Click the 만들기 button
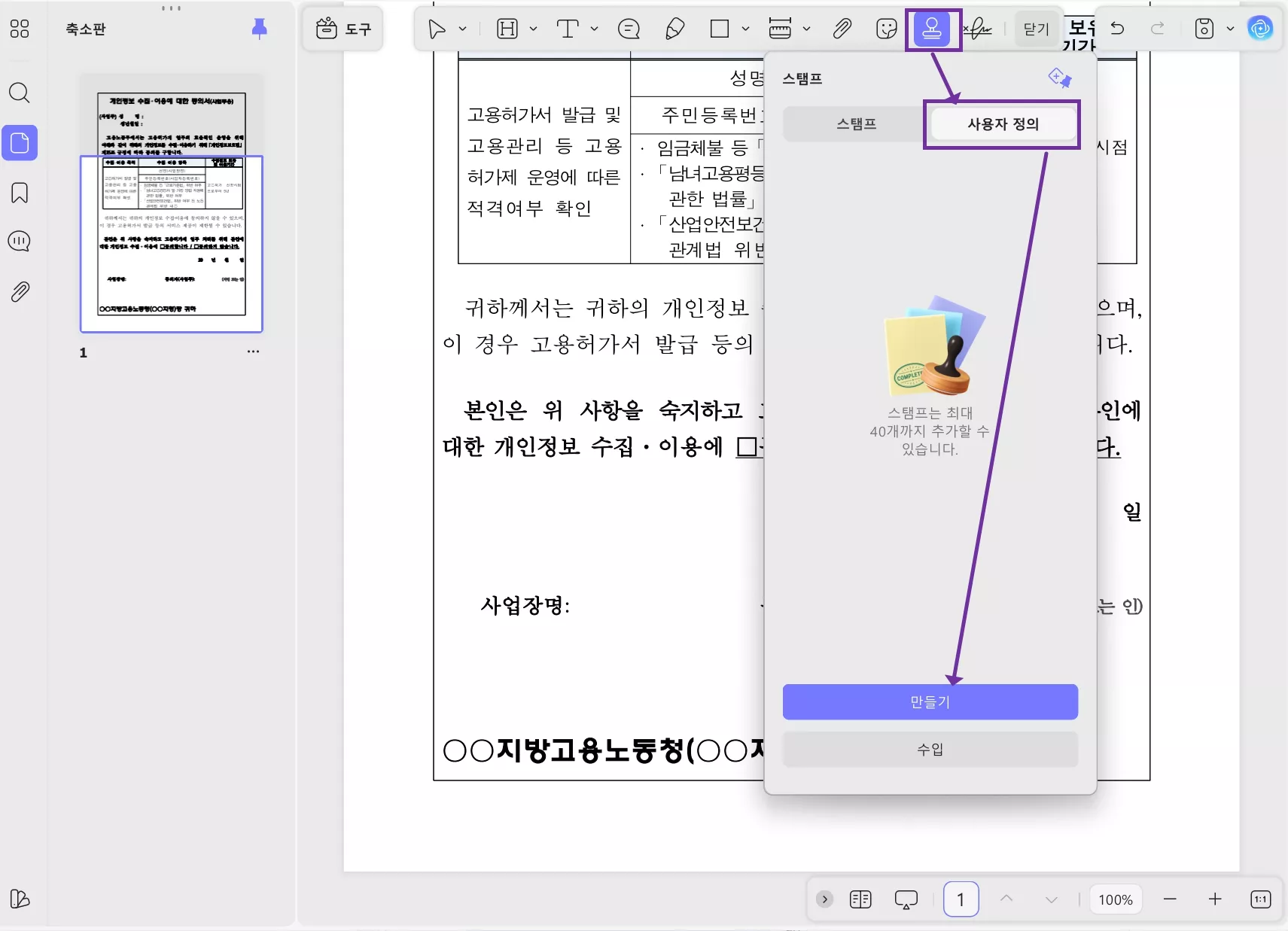 pos(930,701)
